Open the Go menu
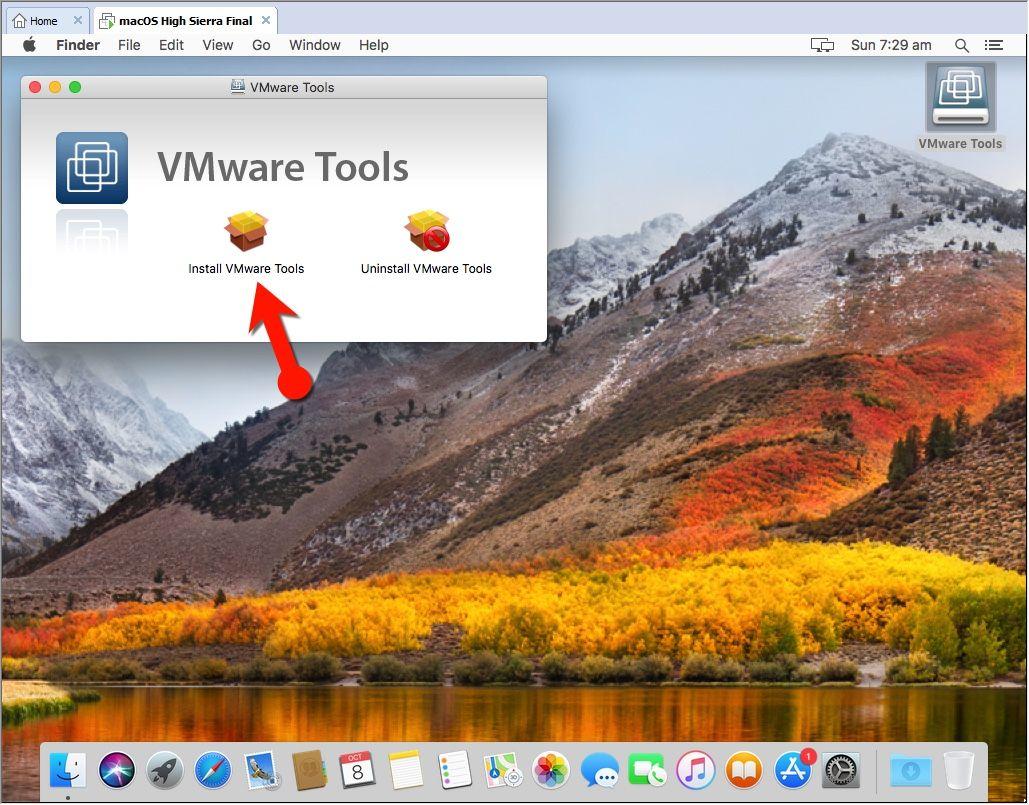Viewport: 1029px width, 805px height. pyautogui.click(x=261, y=45)
